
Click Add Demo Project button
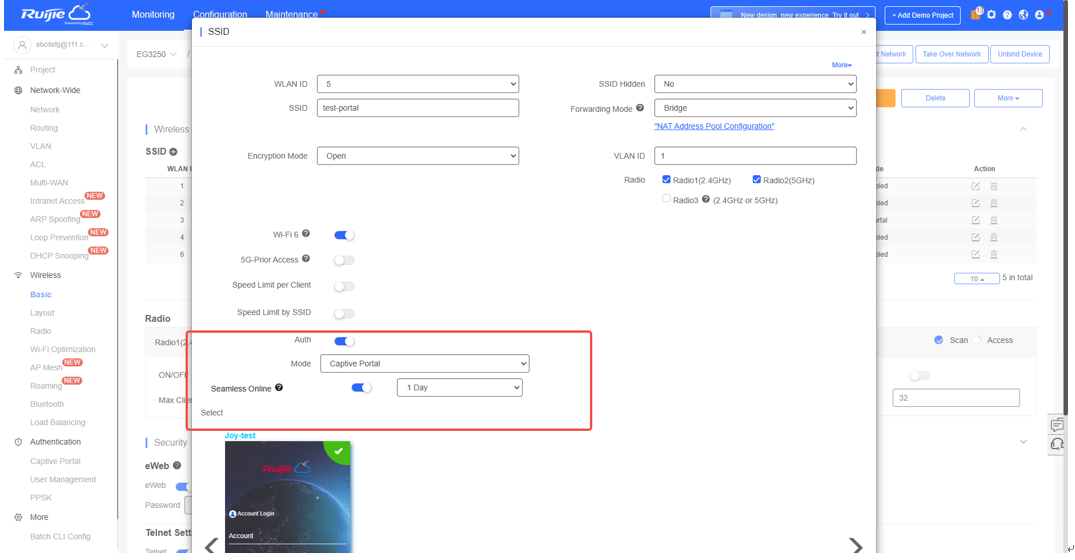923,15
